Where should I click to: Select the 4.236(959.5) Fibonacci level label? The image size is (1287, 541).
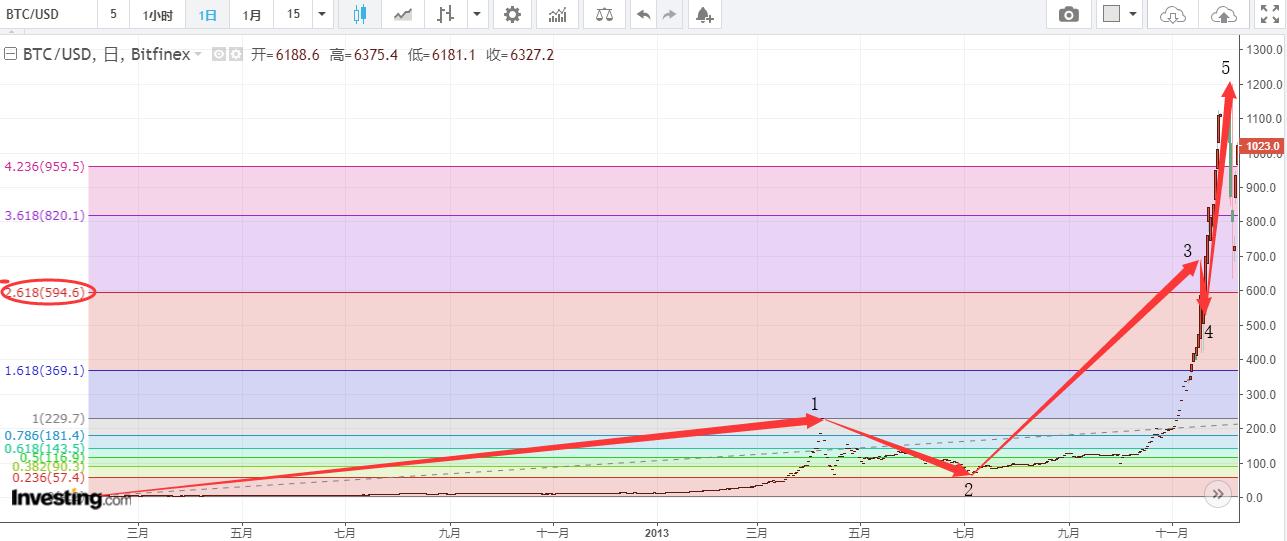coord(45,167)
